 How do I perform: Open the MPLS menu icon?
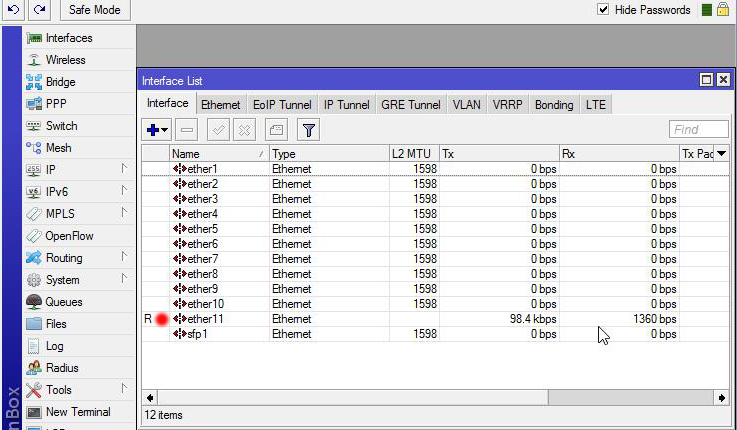coord(33,214)
